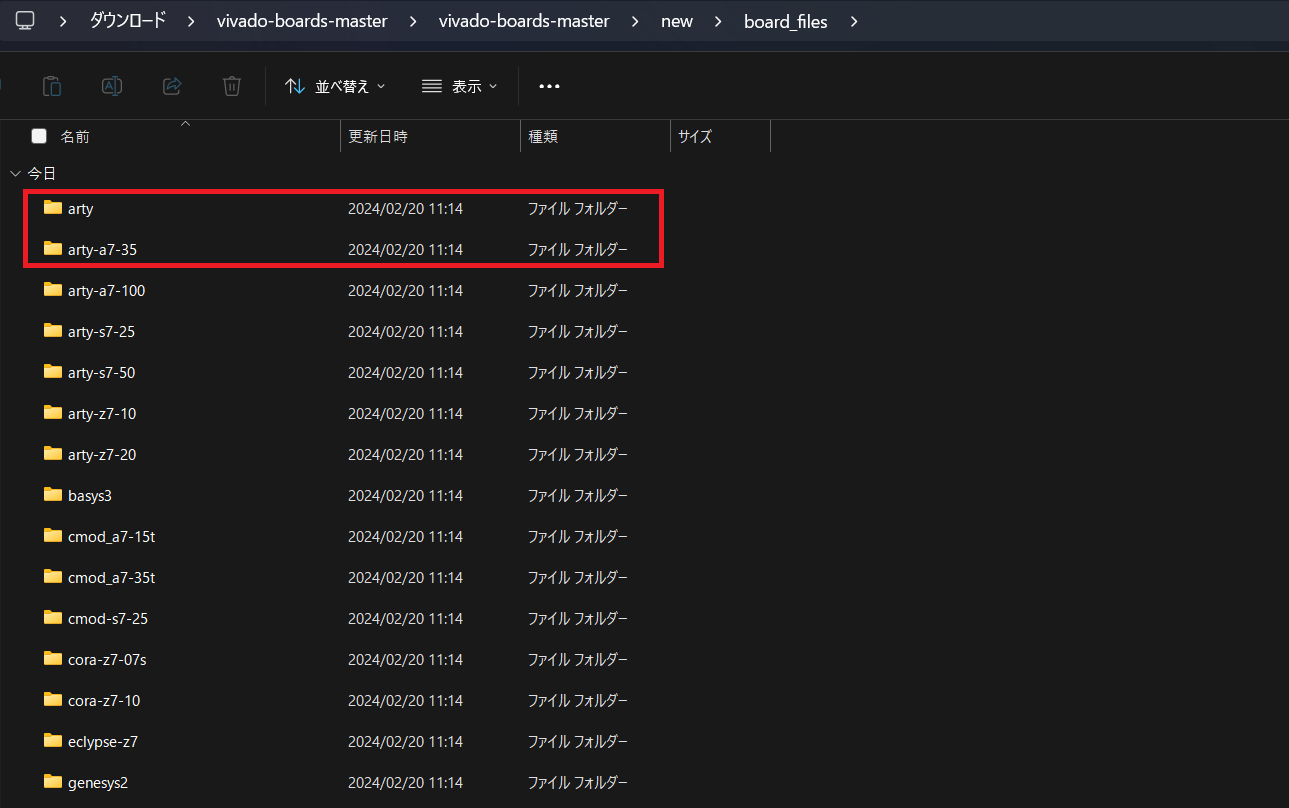Select the cmod_a7-15t folder icon
The height and width of the screenshot is (808, 1289).
[x=53, y=536]
